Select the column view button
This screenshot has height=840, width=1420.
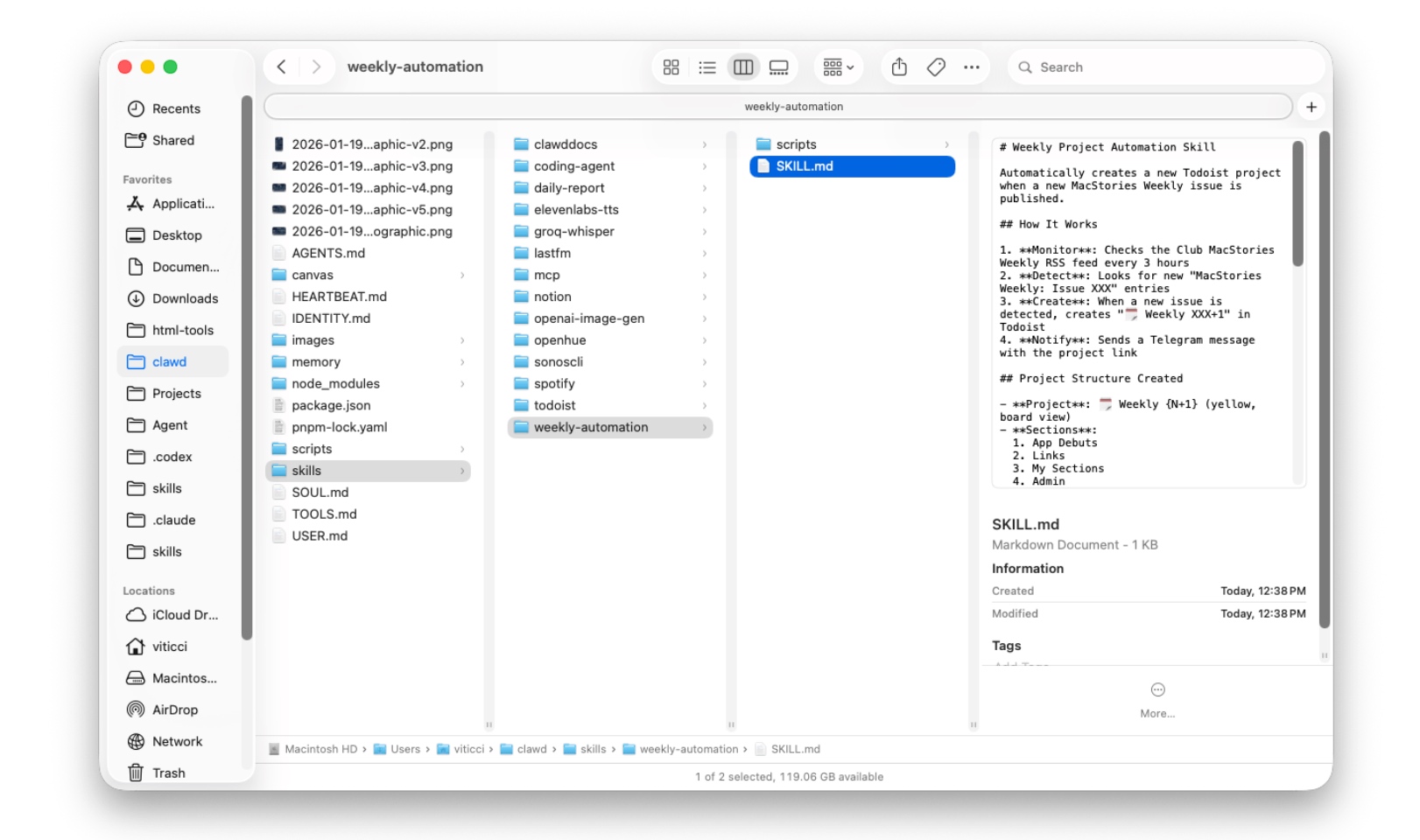[743, 66]
